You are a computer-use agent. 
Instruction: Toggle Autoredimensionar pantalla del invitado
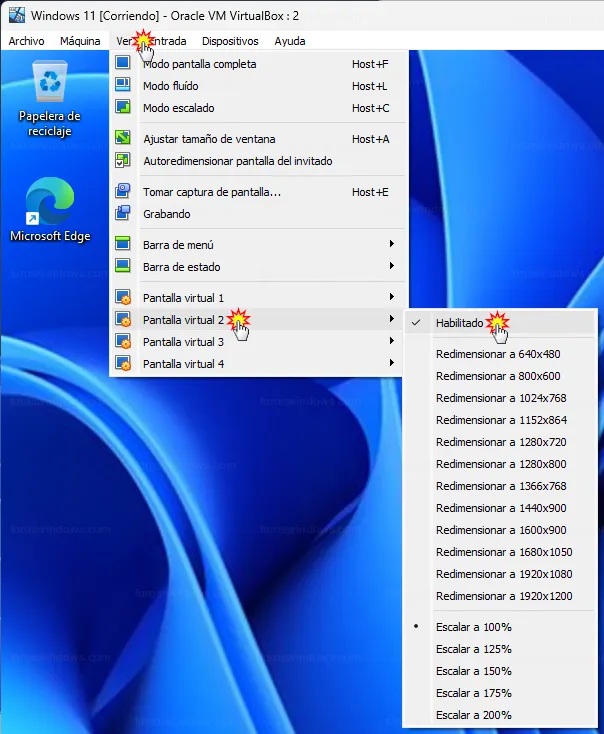(258, 161)
